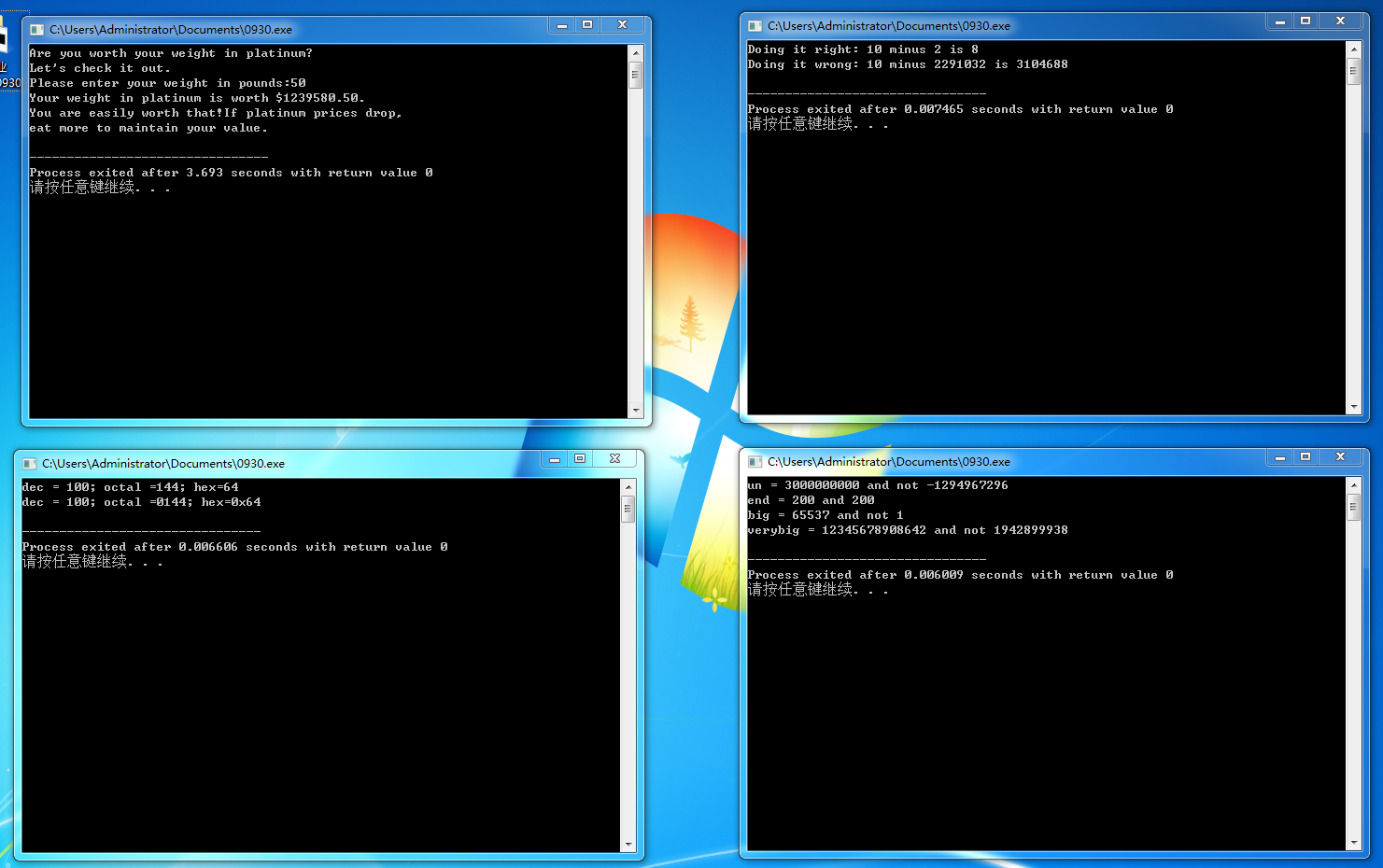Image resolution: width=1383 pixels, height=868 pixels.
Task: Click line 'un = 3000000000 and not -1294967296'
Action: point(878,485)
